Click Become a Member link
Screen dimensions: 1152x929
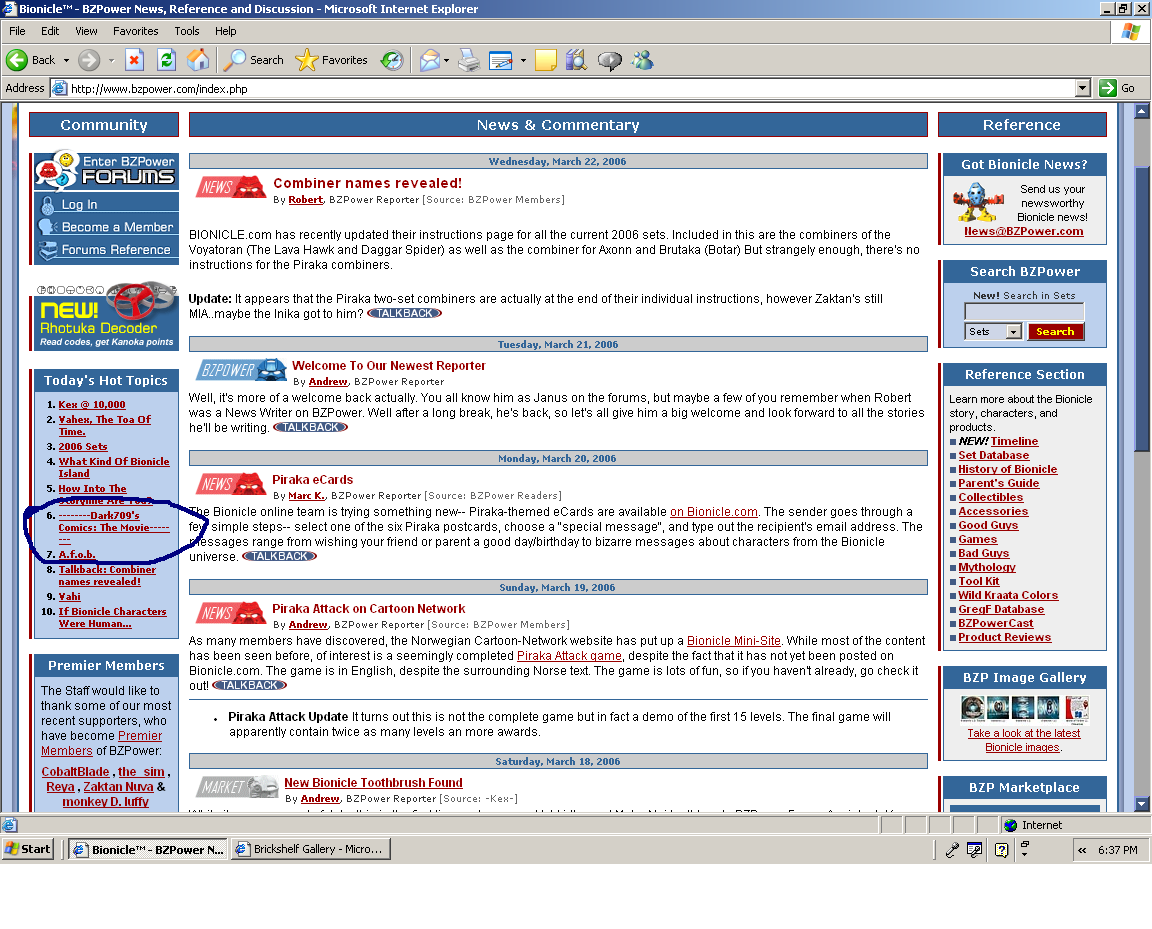click(118, 227)
